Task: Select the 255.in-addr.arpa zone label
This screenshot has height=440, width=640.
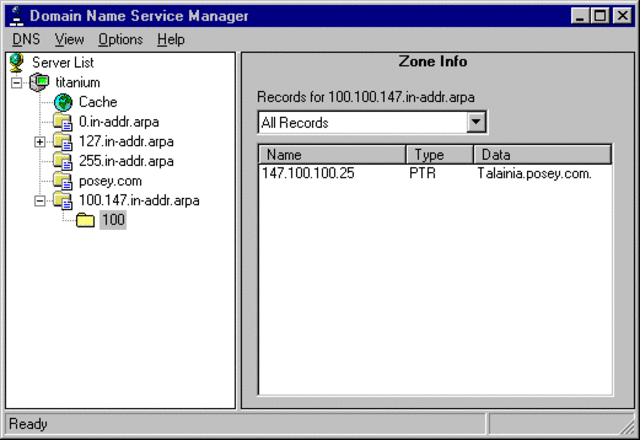Action: pos(126,161)
